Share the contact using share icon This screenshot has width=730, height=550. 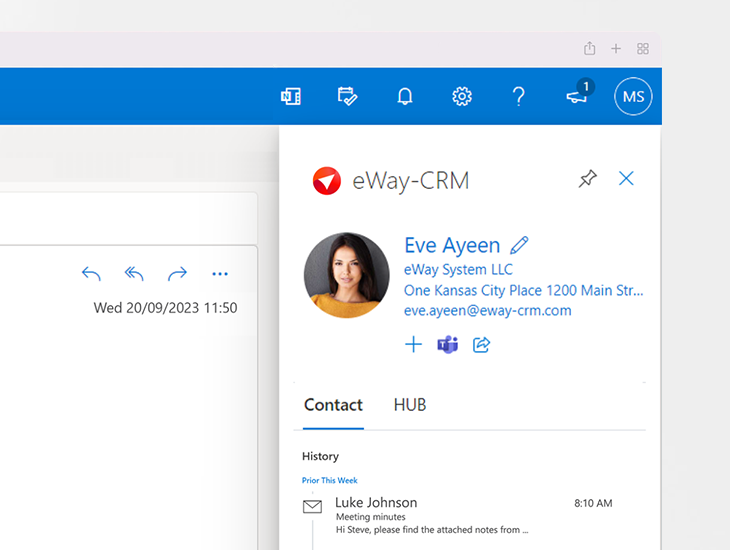click(x=481, y=345)
